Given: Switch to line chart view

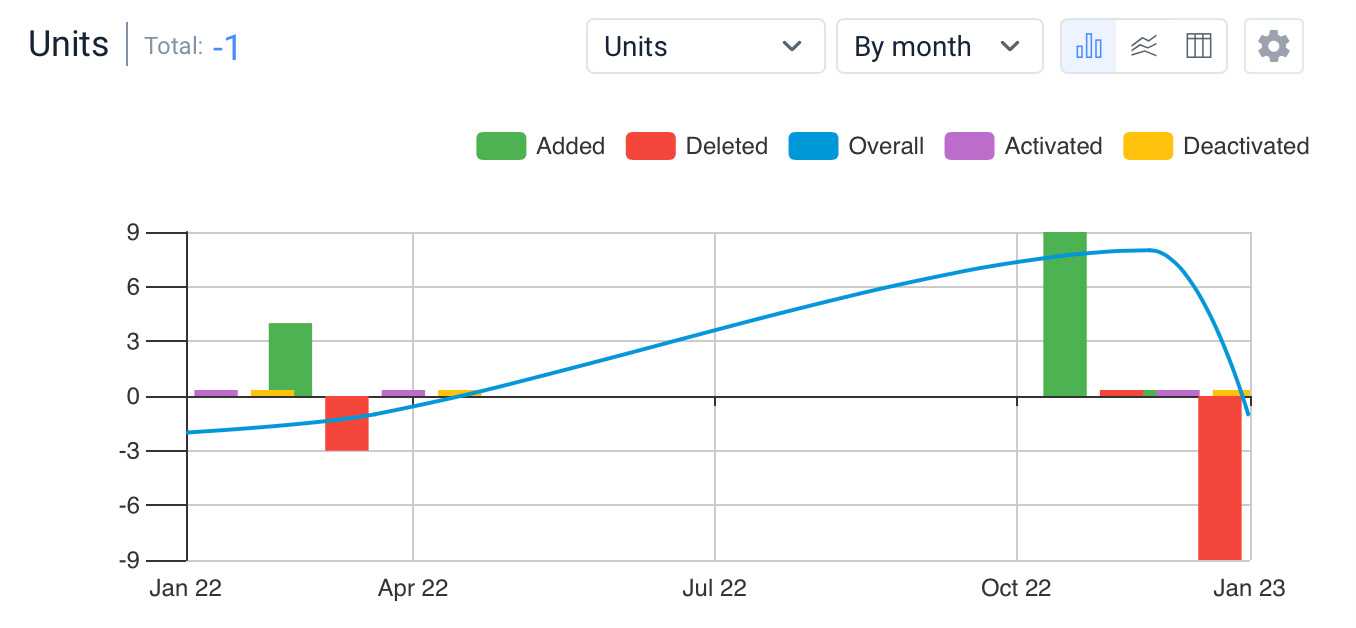Looking at the screenshot, I should point(1144,46).
